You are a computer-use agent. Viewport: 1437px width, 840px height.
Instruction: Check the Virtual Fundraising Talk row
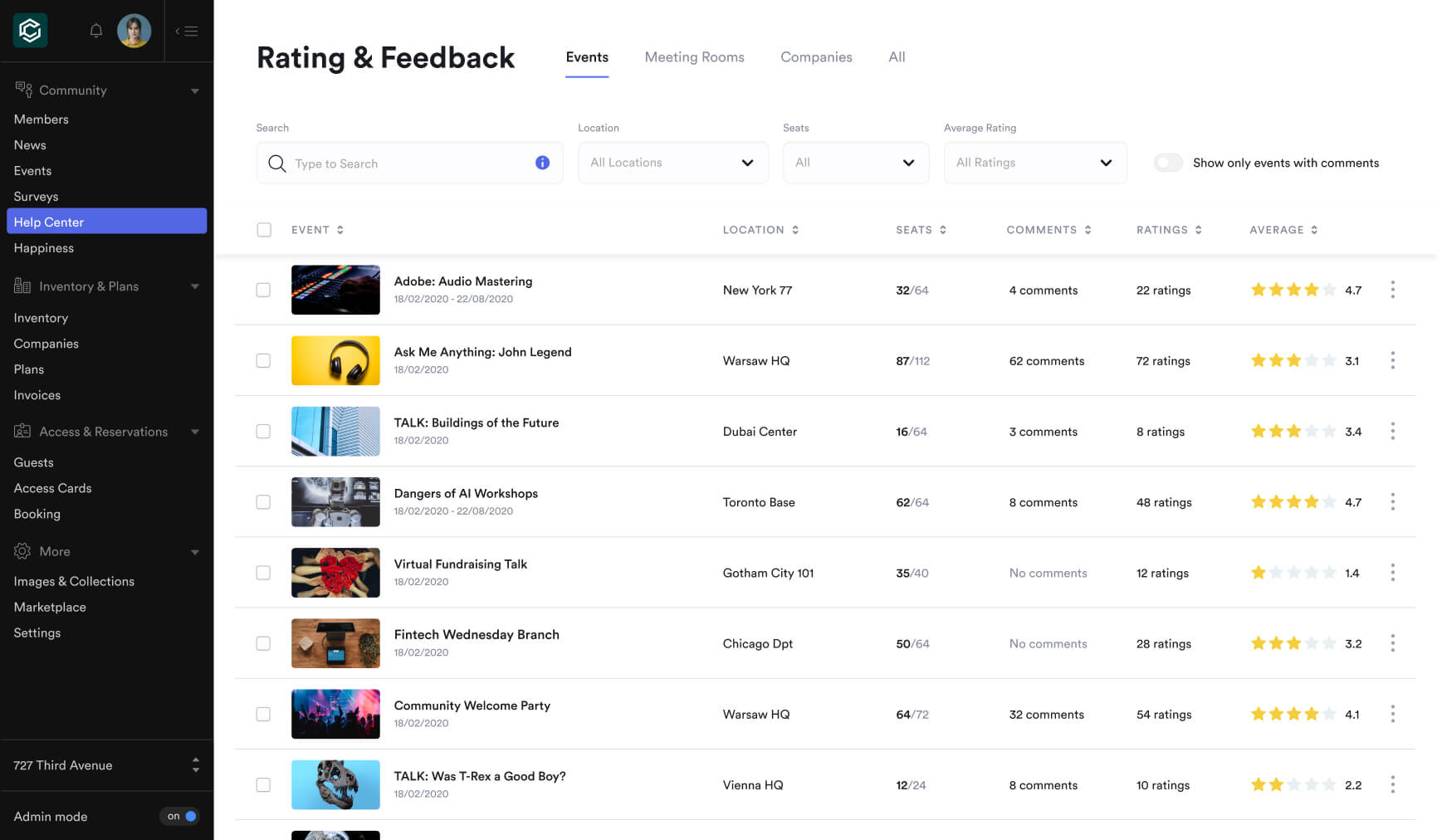(263, 572)
